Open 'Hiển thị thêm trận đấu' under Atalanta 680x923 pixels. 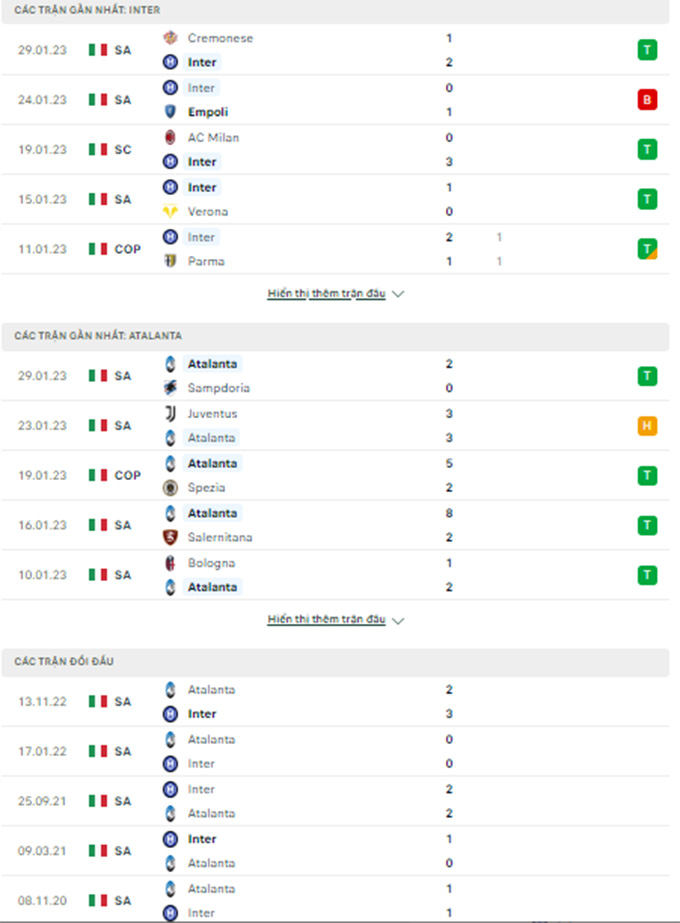(x=326, y=619)
